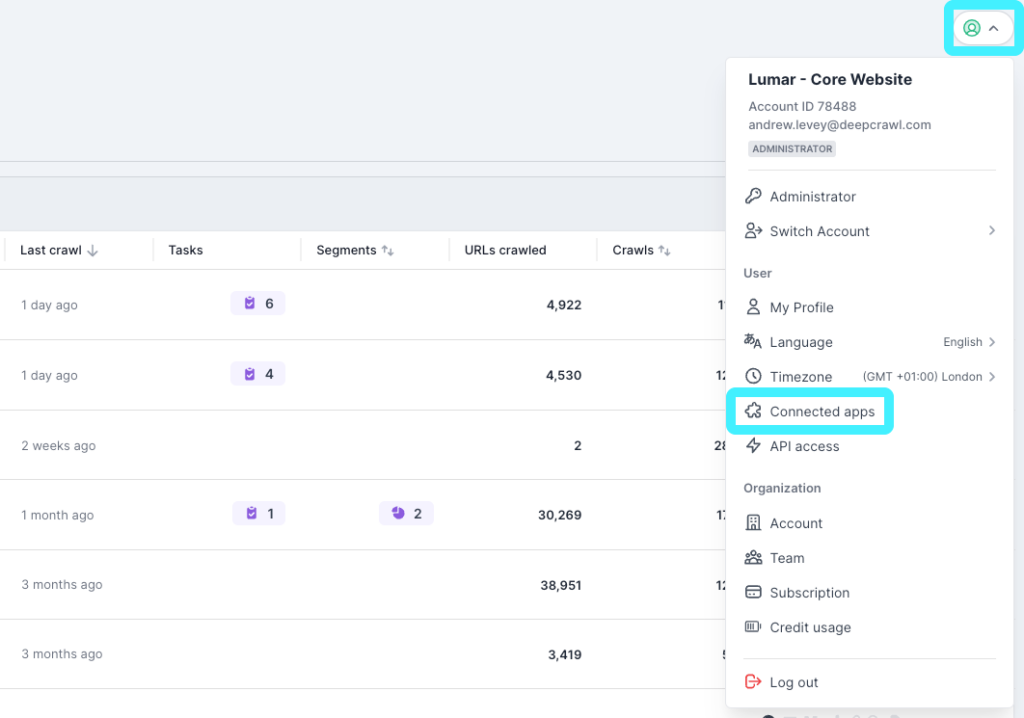Open Switch Account submenu
The image size is (1024, 718).
[819, 231]
